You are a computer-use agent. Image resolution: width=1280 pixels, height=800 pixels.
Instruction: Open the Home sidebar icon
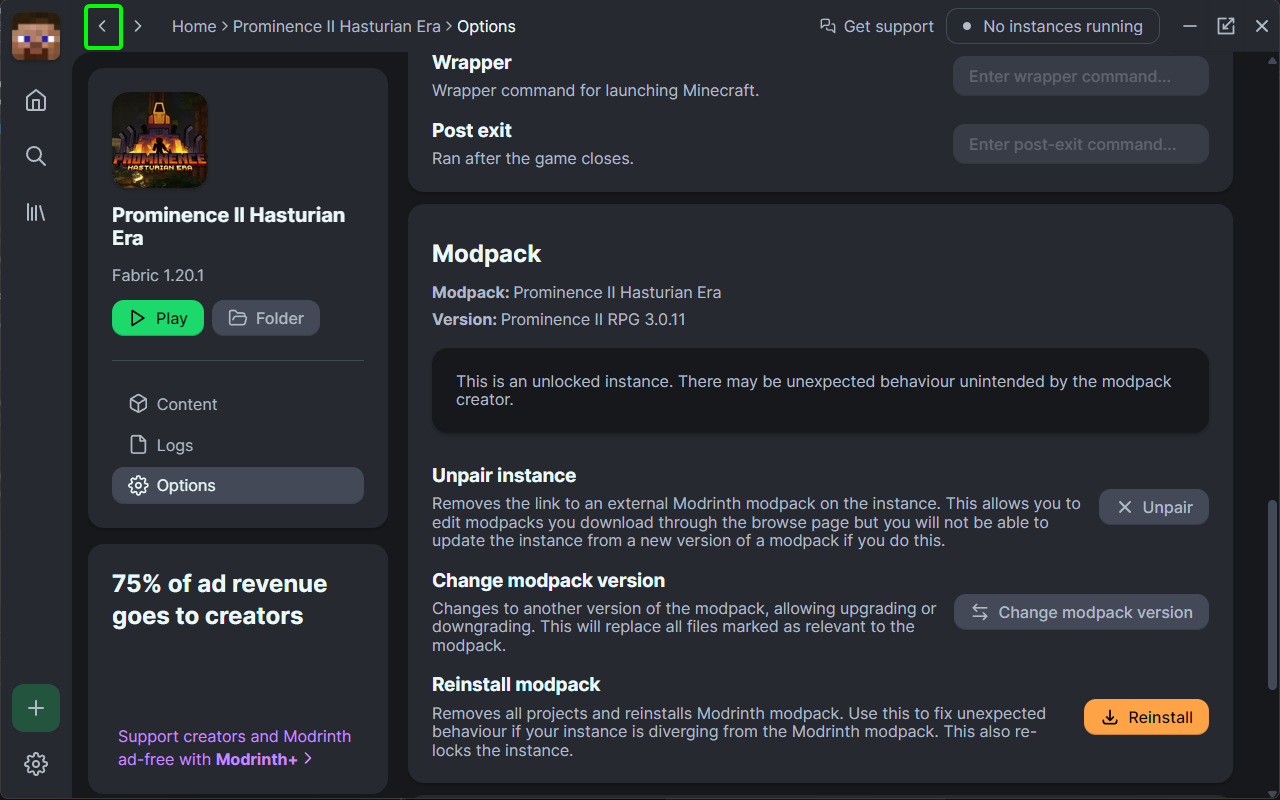click(36, 100)
